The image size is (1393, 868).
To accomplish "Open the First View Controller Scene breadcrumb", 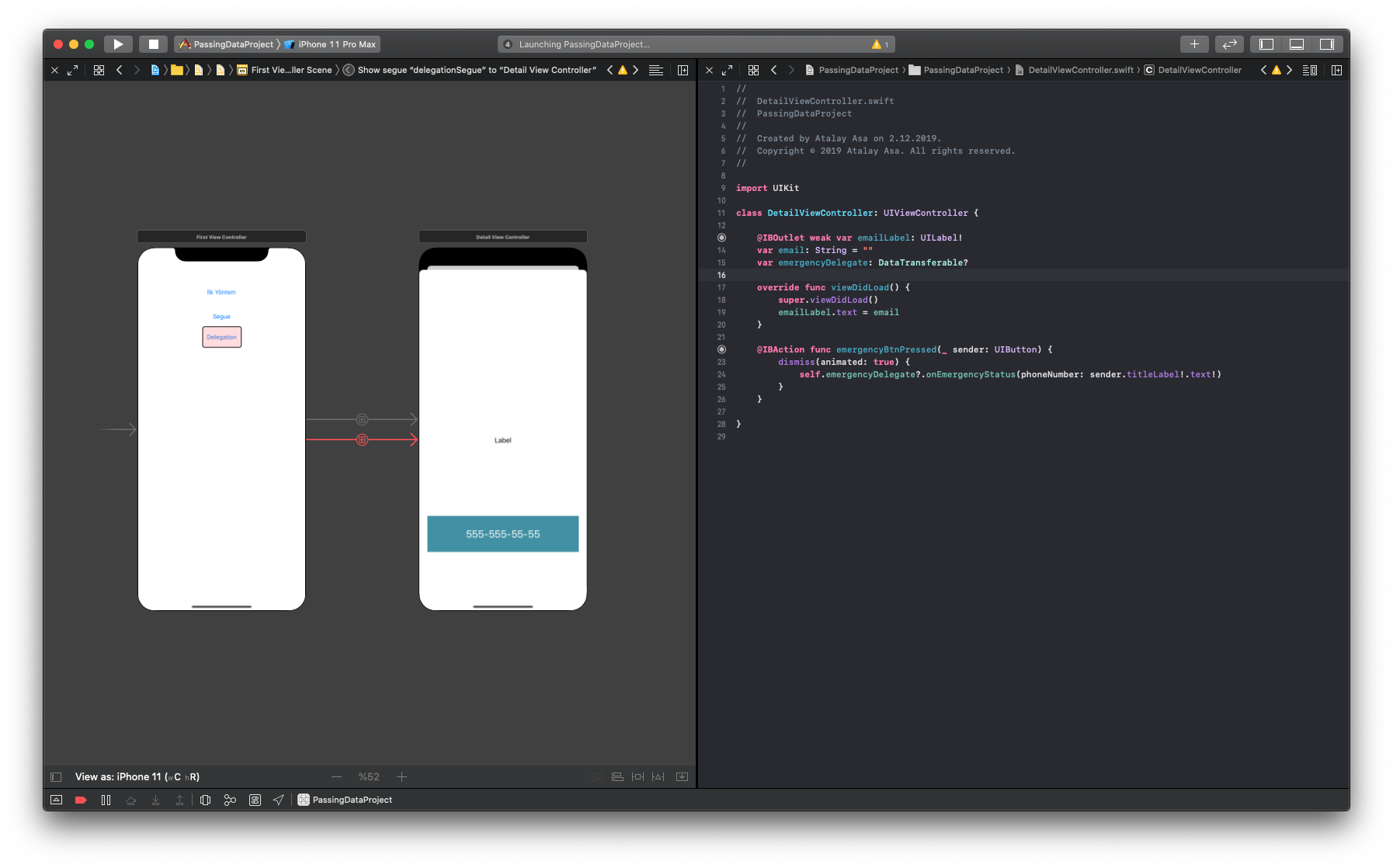I will (289, 70).
